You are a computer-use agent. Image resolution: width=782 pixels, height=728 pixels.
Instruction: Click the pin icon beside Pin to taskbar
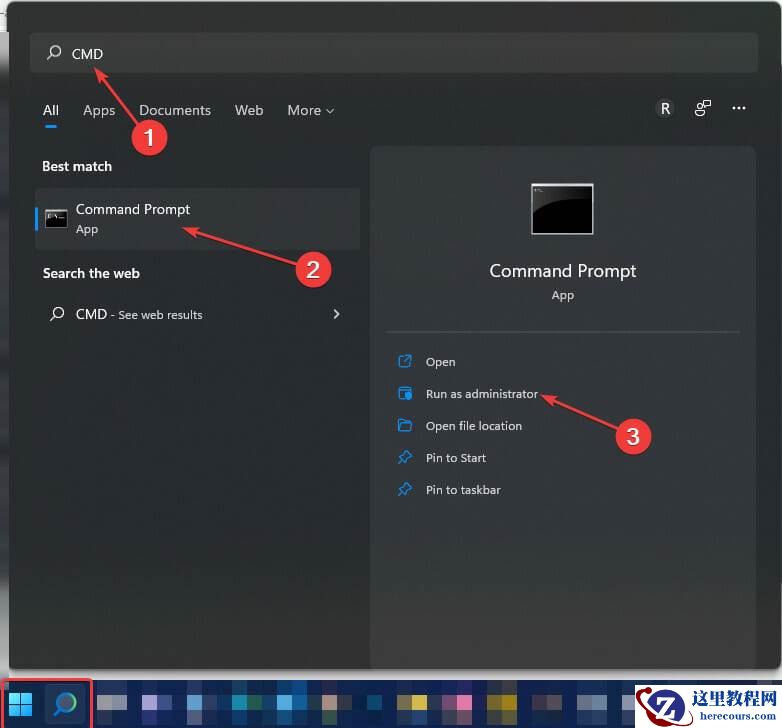pyautogui.click(x=405, y=489)
